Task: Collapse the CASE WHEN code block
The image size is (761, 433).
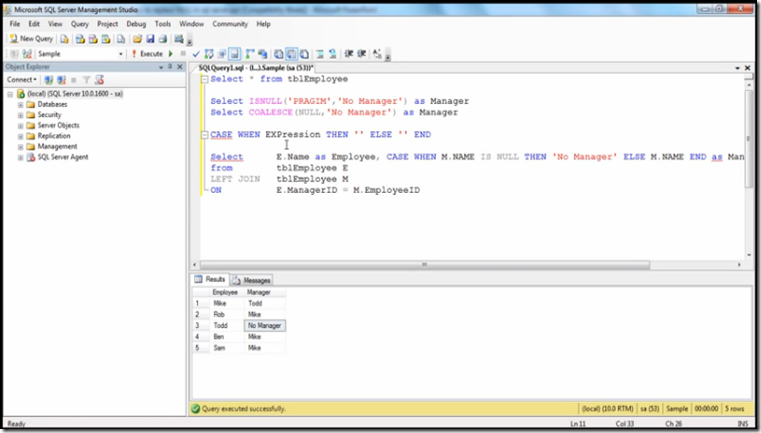Action: 205,134
